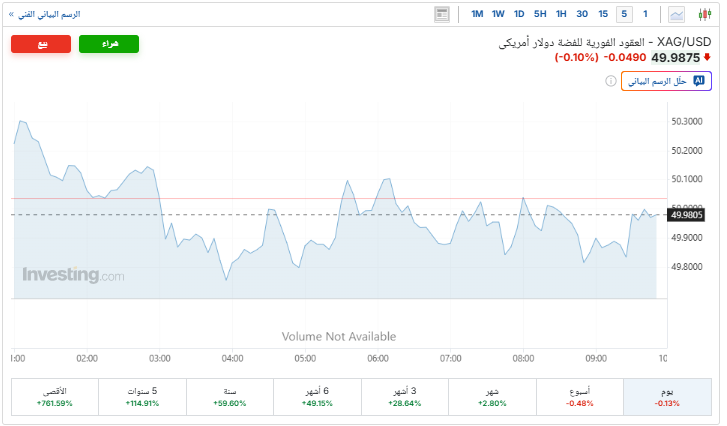Select the 5-minute chart interval
727x426 pixels.
point(624,14)
